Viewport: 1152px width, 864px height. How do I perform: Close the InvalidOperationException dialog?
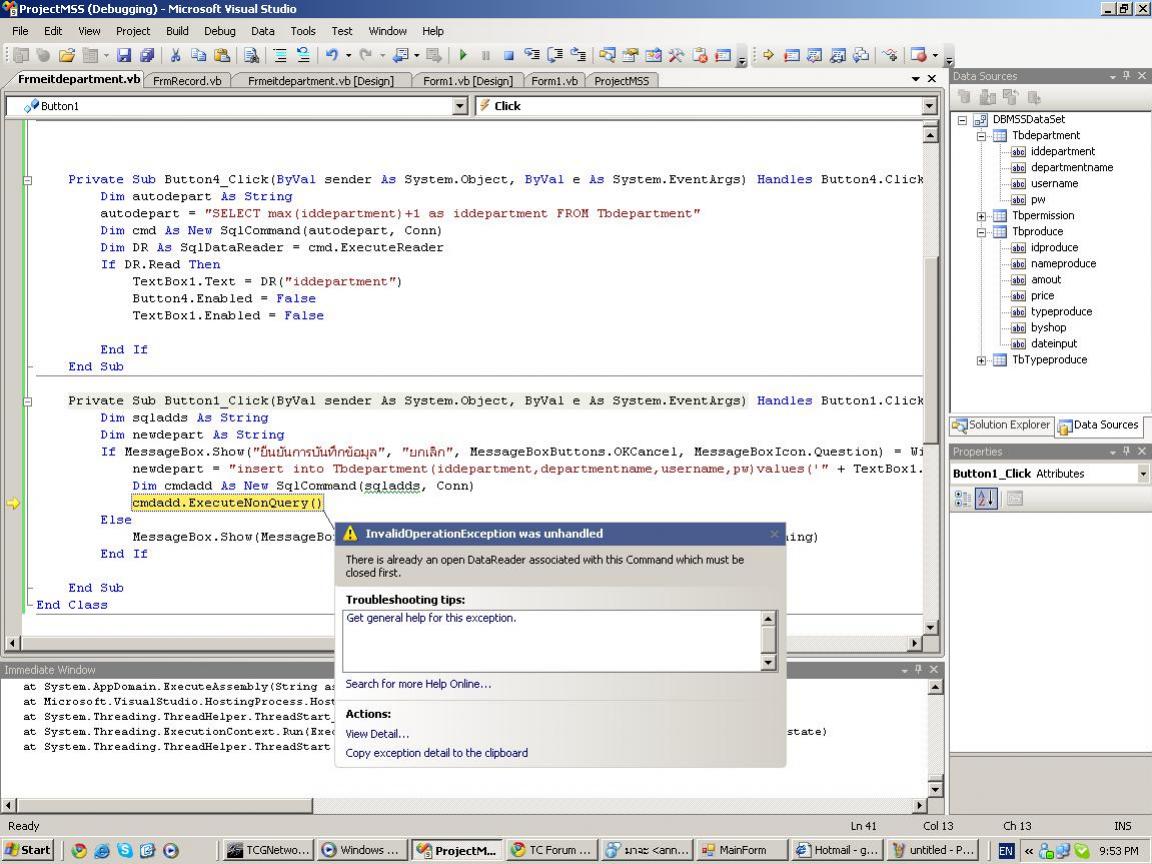coord(774,534)
